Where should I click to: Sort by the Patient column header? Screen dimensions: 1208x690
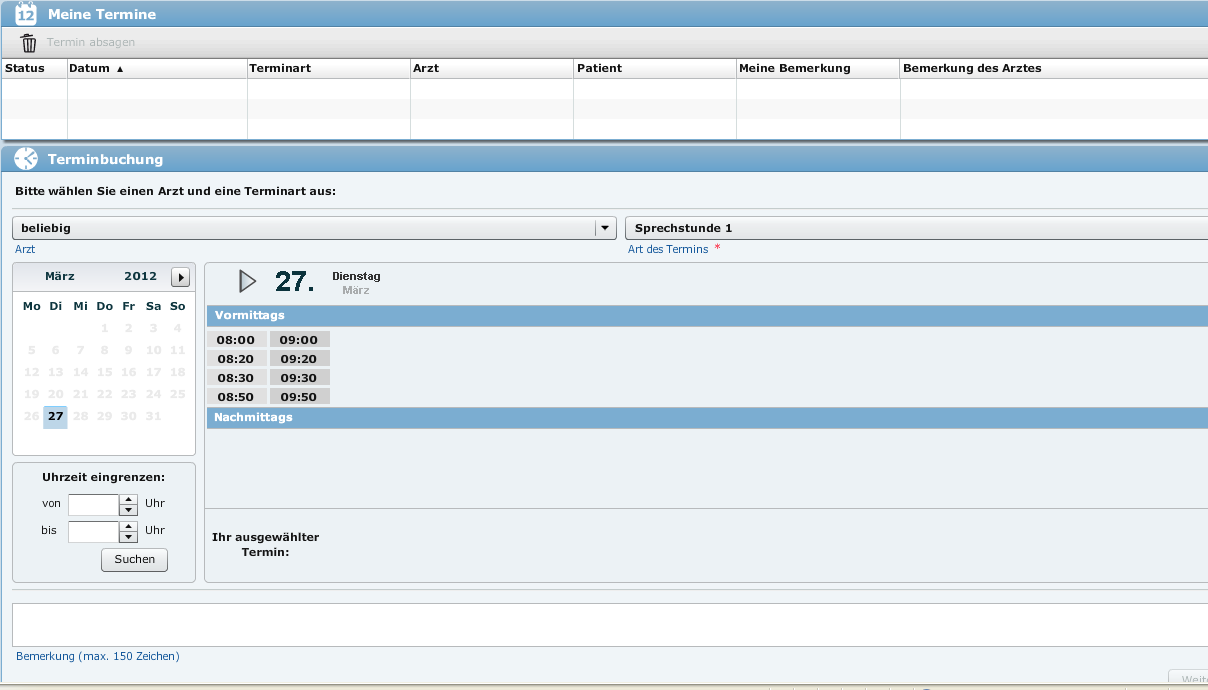pos(655,68)
